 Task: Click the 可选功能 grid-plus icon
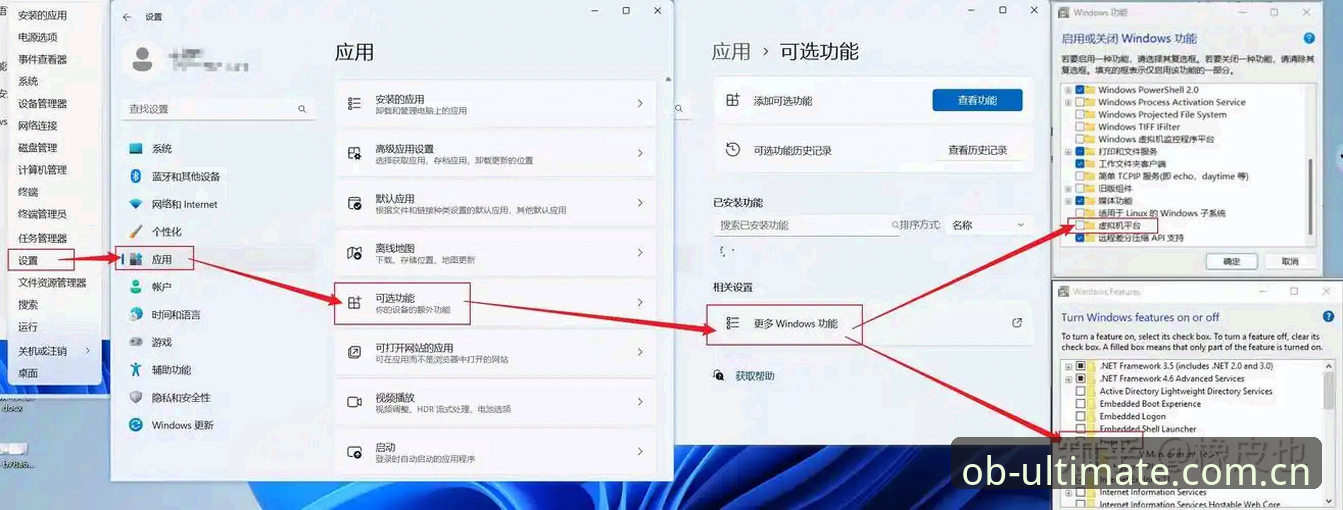(354, 302)
